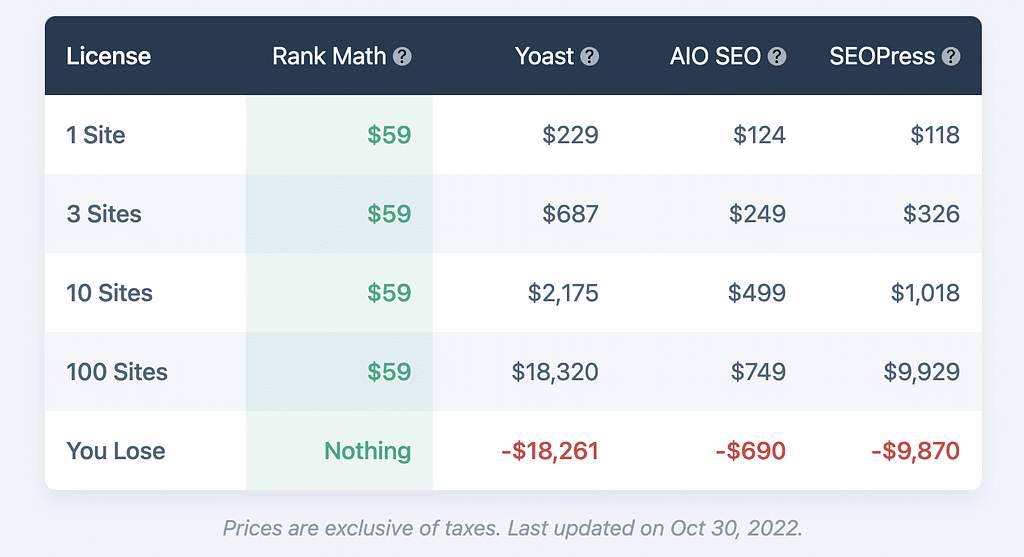Select the 1 Site row label

tap(96, 135)
